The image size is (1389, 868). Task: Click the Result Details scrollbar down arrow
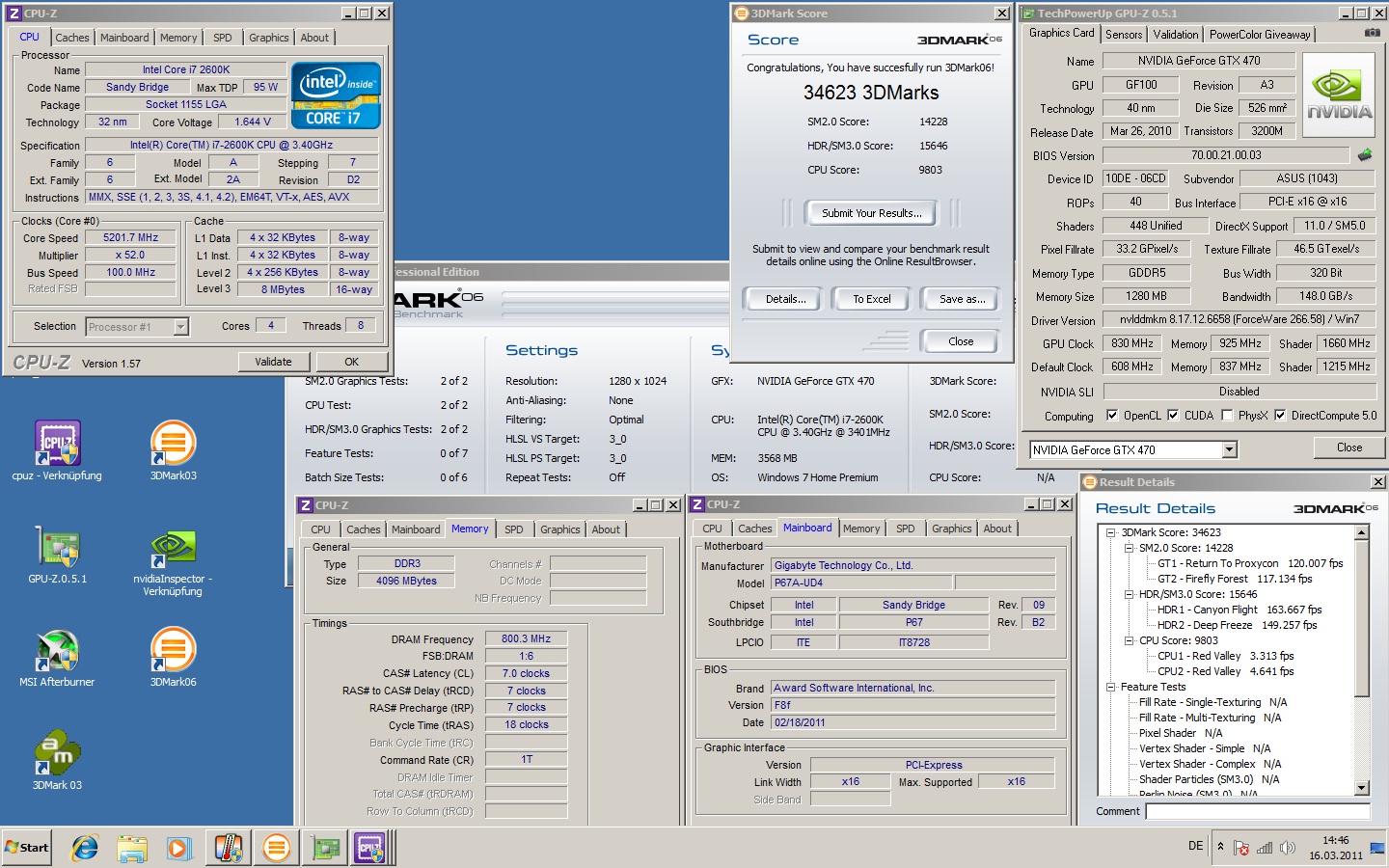pyautogui.click(x=1362, y=788)
